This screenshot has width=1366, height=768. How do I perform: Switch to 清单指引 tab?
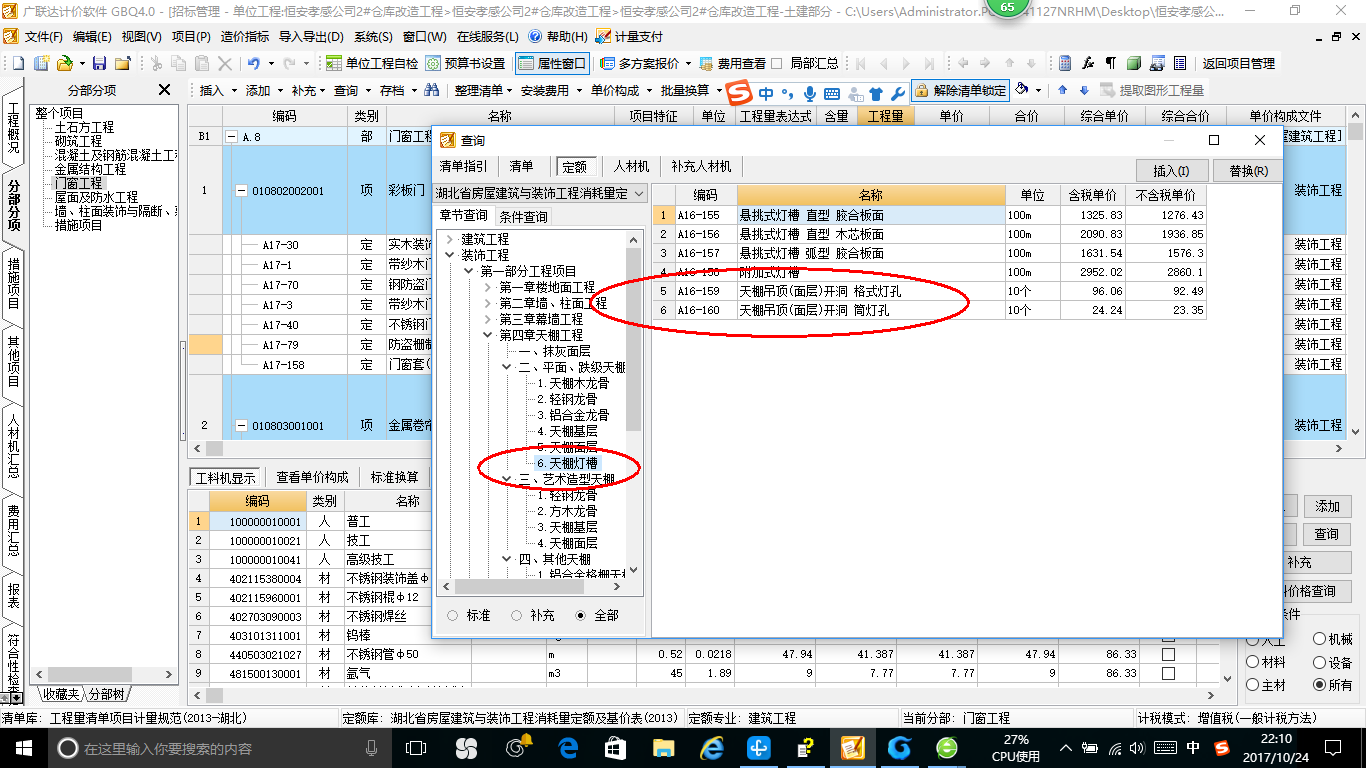pyautogui.click(x=464, y=166)
